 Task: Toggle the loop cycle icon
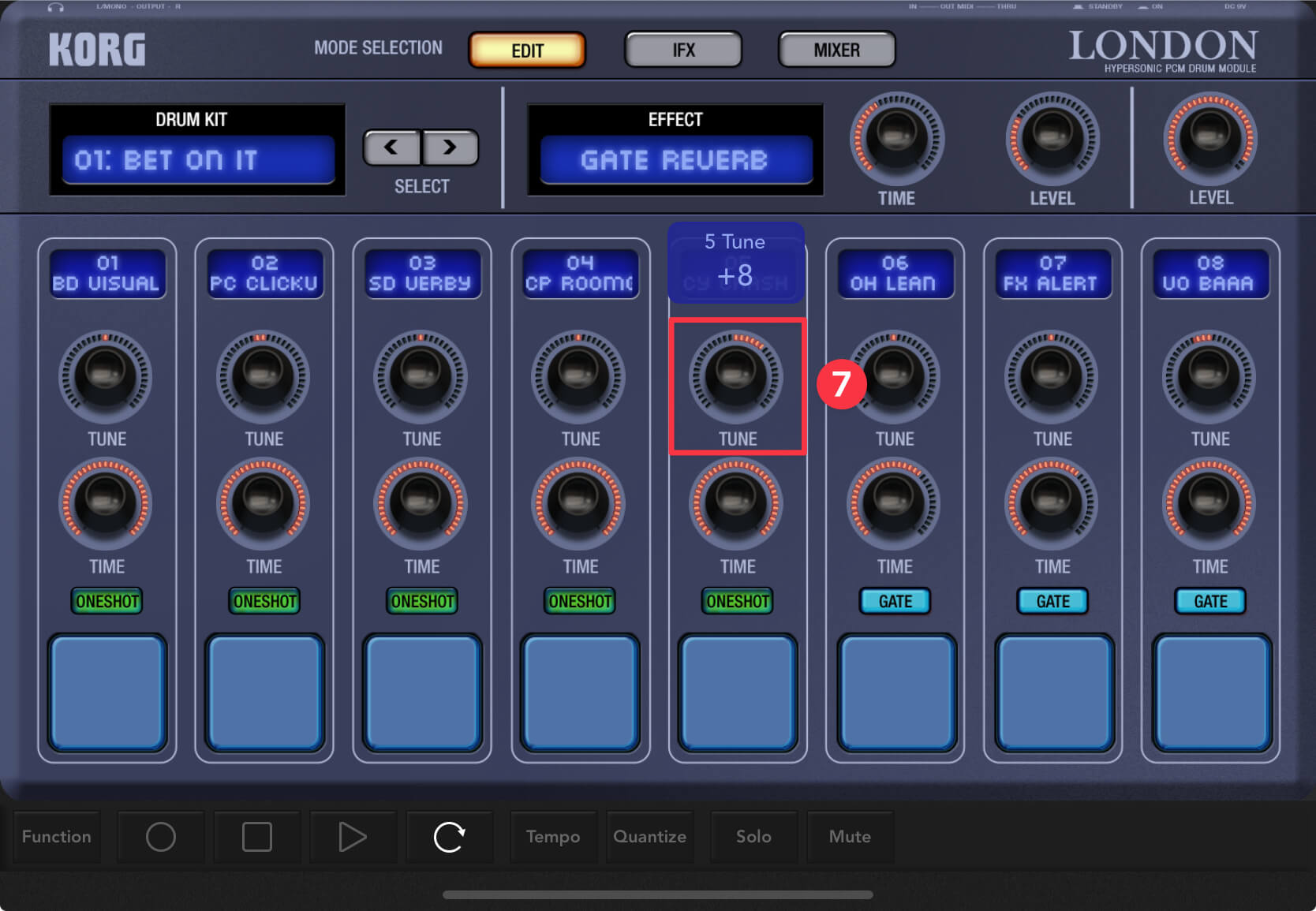tap(449, 837)
